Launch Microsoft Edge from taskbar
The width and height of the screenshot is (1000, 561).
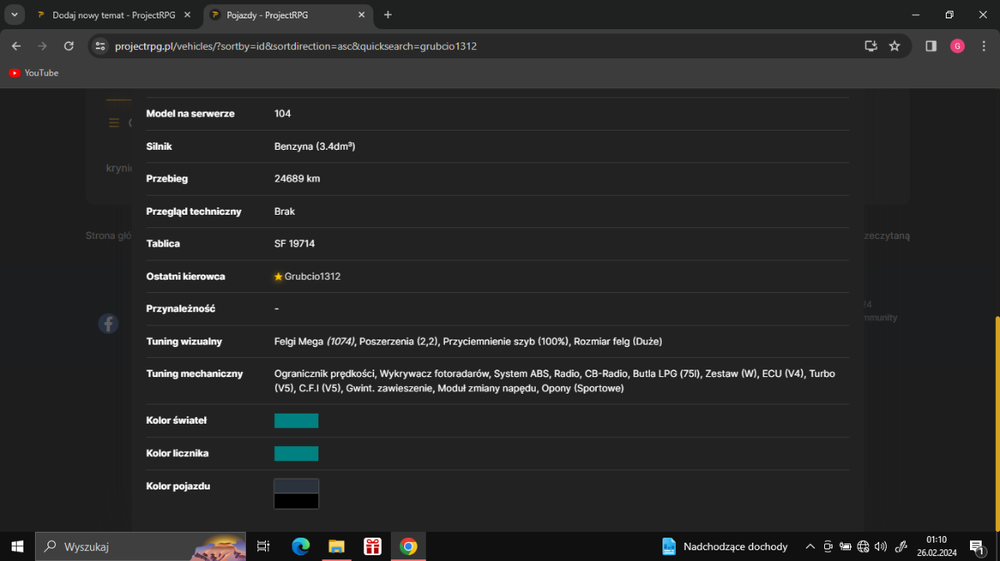point(300,546)
